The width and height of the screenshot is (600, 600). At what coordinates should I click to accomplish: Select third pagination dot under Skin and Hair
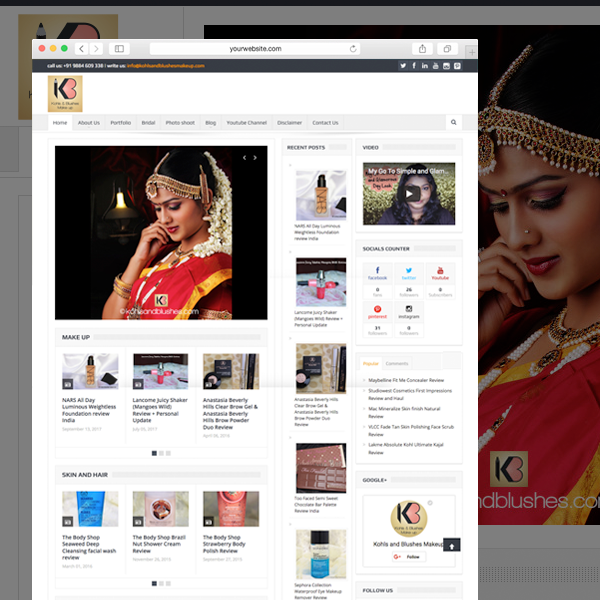[x=168, y=584]
